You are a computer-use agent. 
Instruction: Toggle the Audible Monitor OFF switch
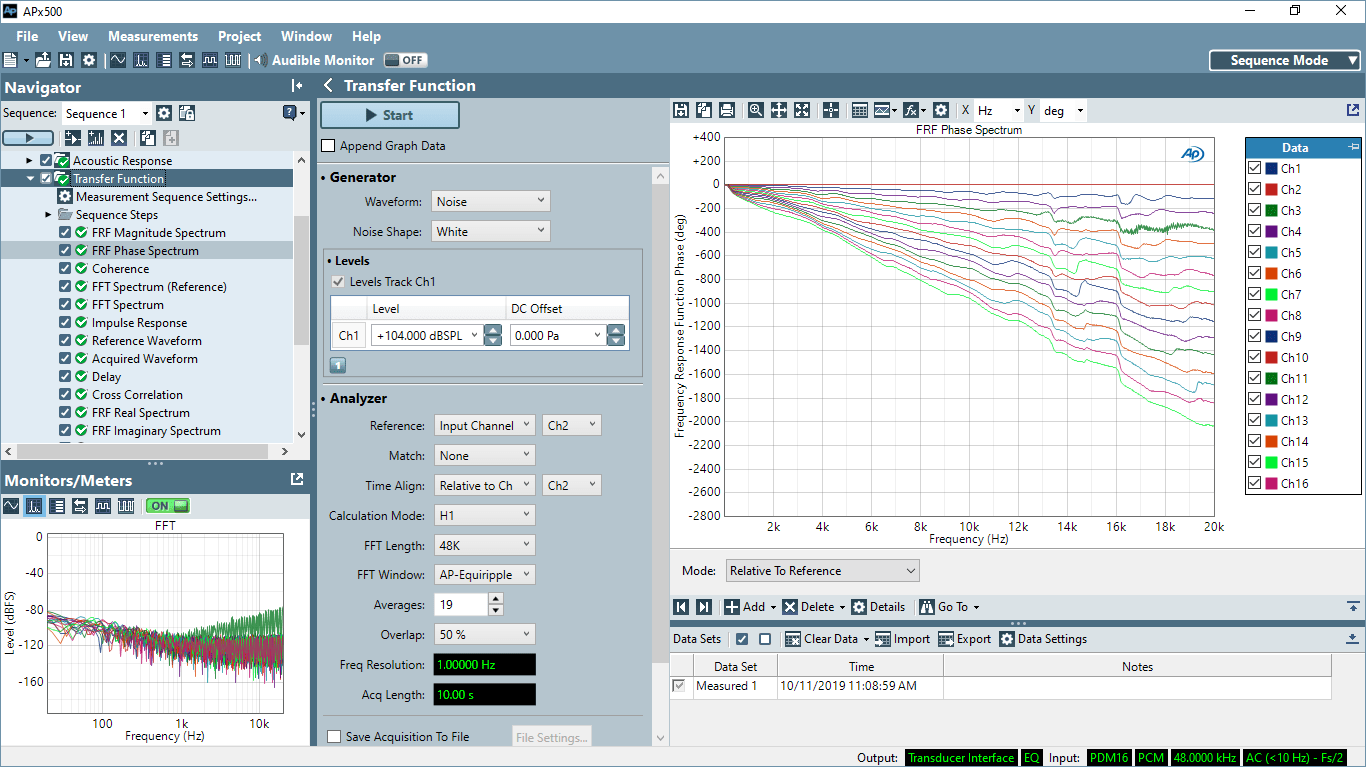[x=405, y=60]
